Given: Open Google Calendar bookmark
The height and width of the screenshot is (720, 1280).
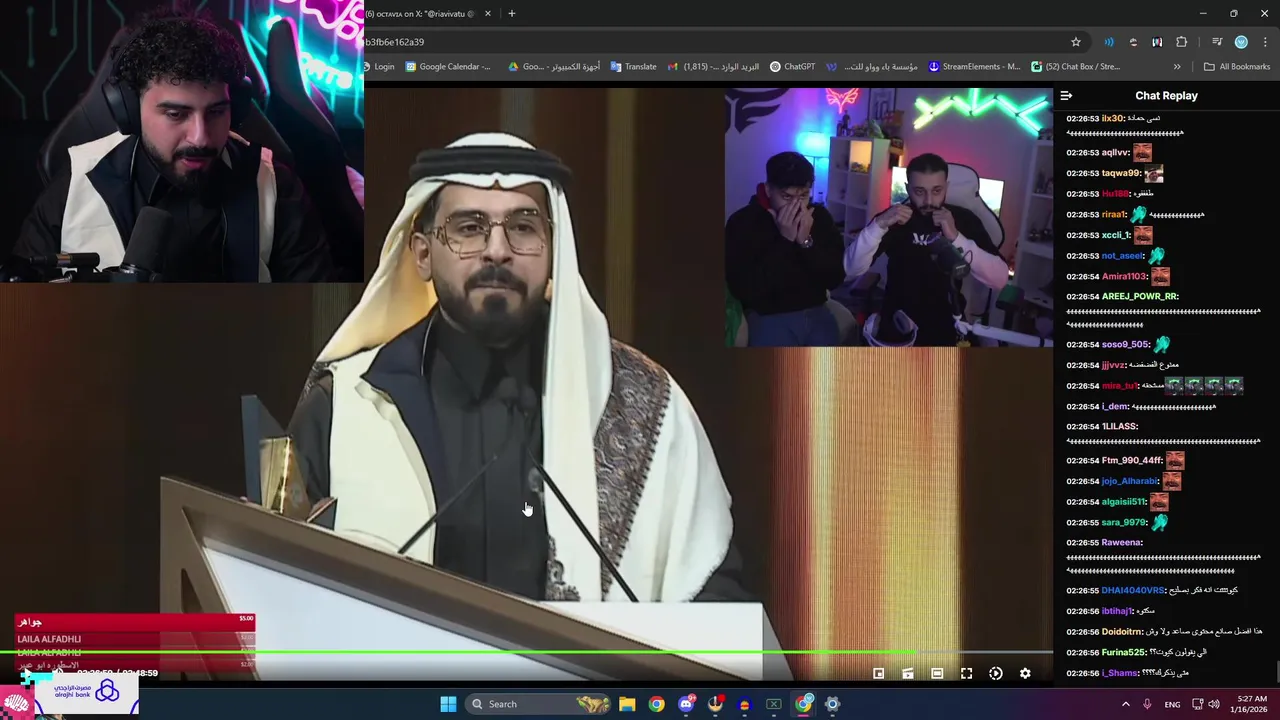Looking at the screenshot, I should point(448,67).
